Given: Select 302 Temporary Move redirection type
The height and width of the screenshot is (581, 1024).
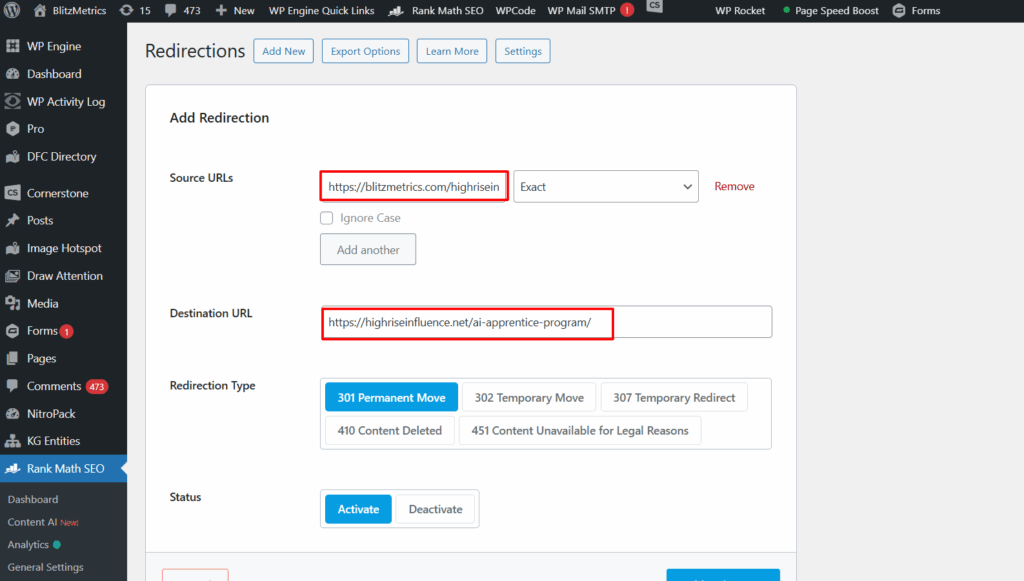Looking at the screenshot, I should (529, 398).
